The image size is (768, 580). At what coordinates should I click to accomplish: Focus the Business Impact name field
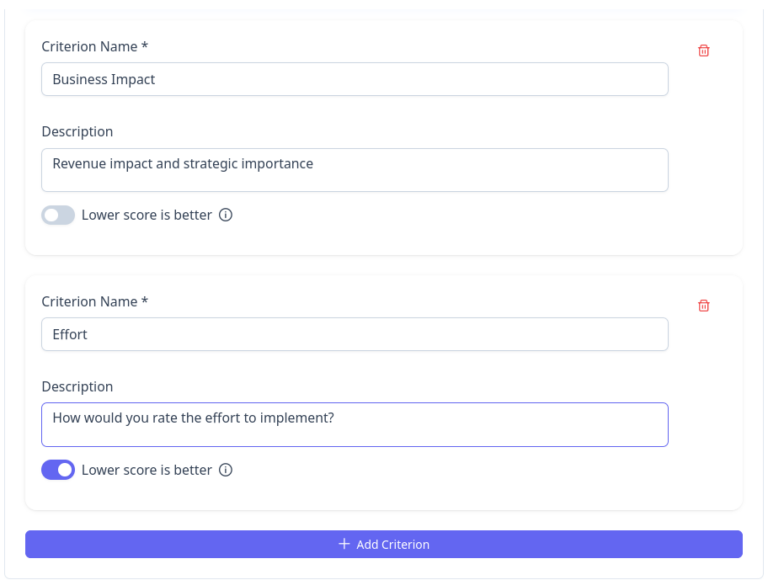(x=354, y=80)
